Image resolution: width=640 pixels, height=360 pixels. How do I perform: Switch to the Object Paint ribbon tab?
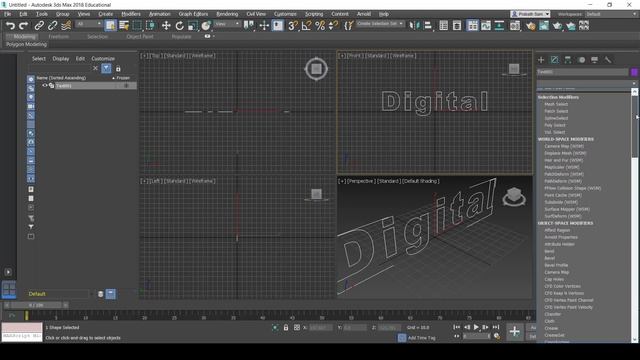pos(140,36)
